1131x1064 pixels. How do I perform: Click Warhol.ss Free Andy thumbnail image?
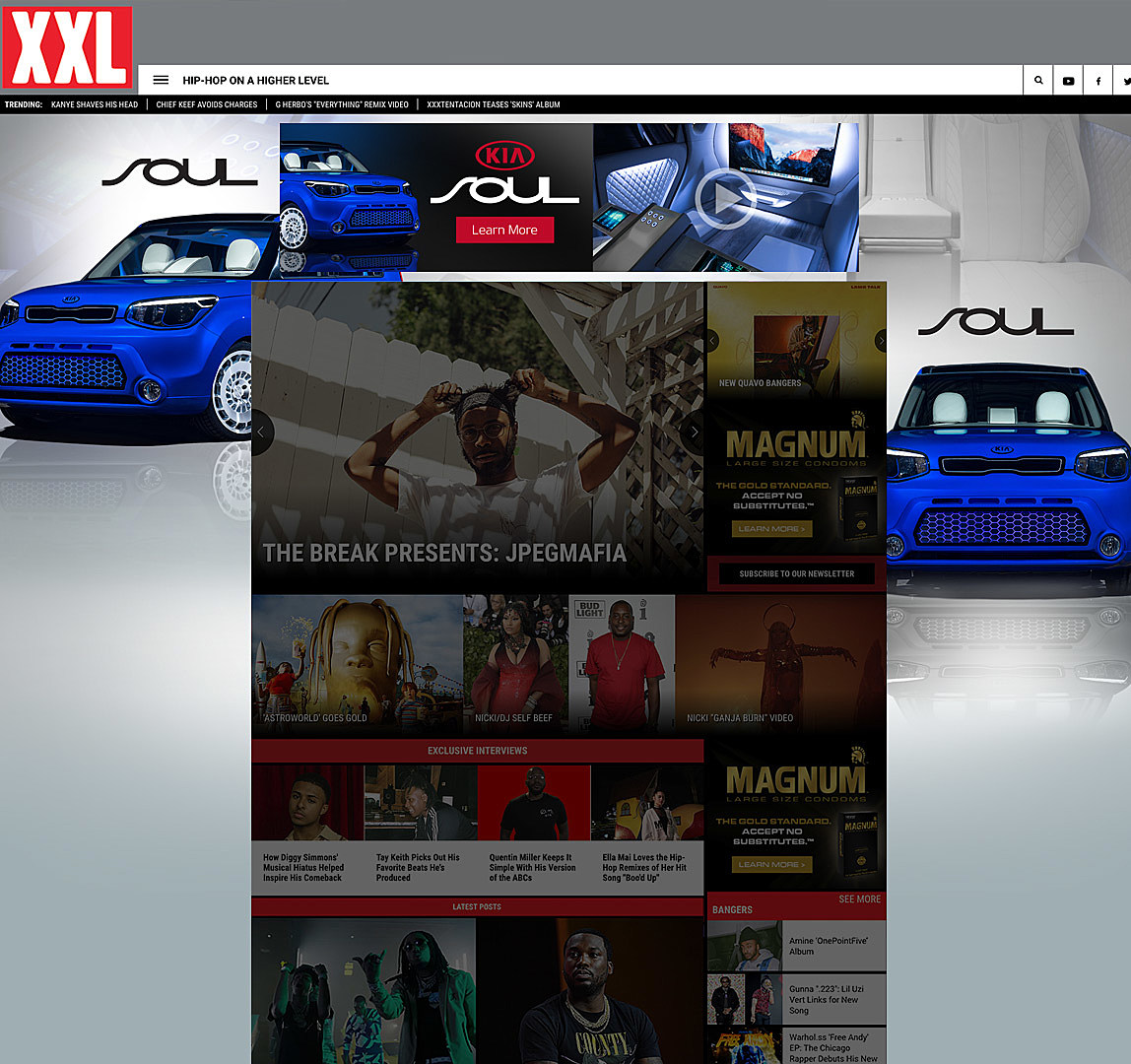(745, 1046)
